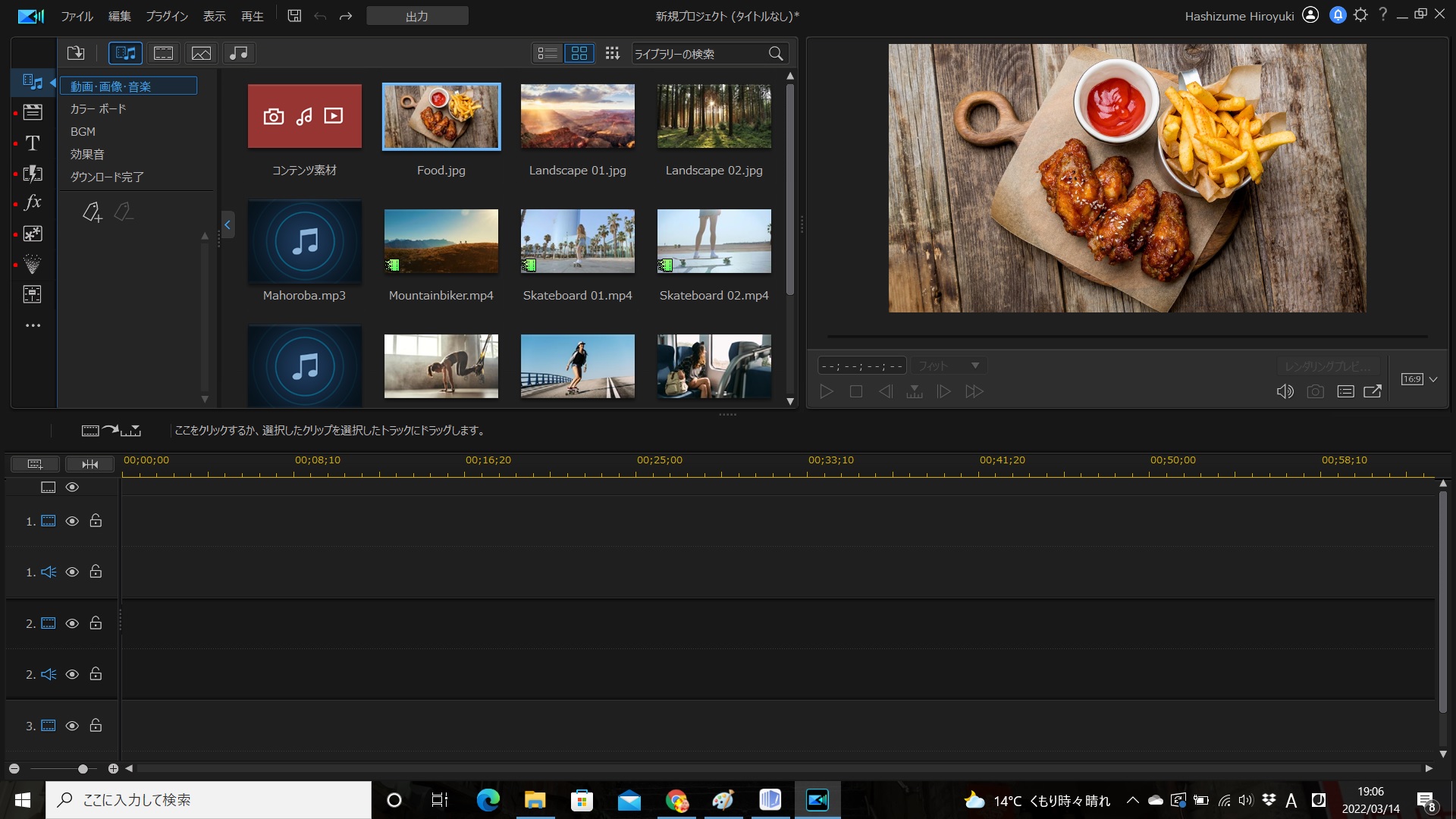Viewport: 1456px width, 819px height.
Task: Click the library search magnifier icon
Action: click(776, 54)
